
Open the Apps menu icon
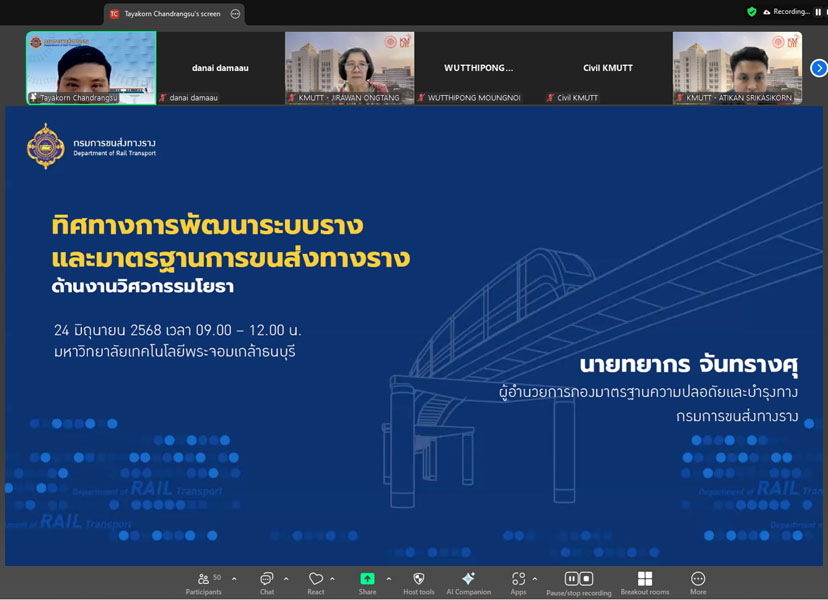[x=518, y=580]
